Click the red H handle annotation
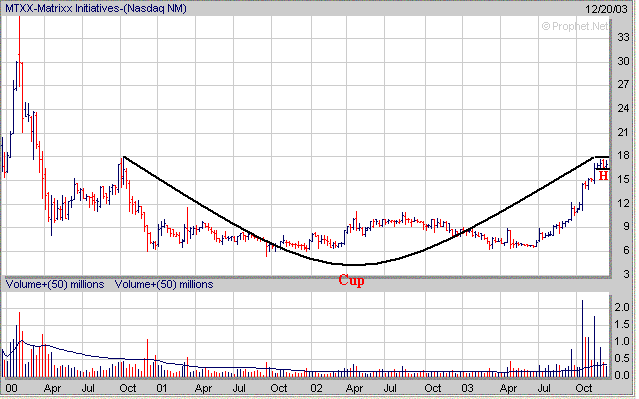The image size is (639, 399). tap(603, 176)
